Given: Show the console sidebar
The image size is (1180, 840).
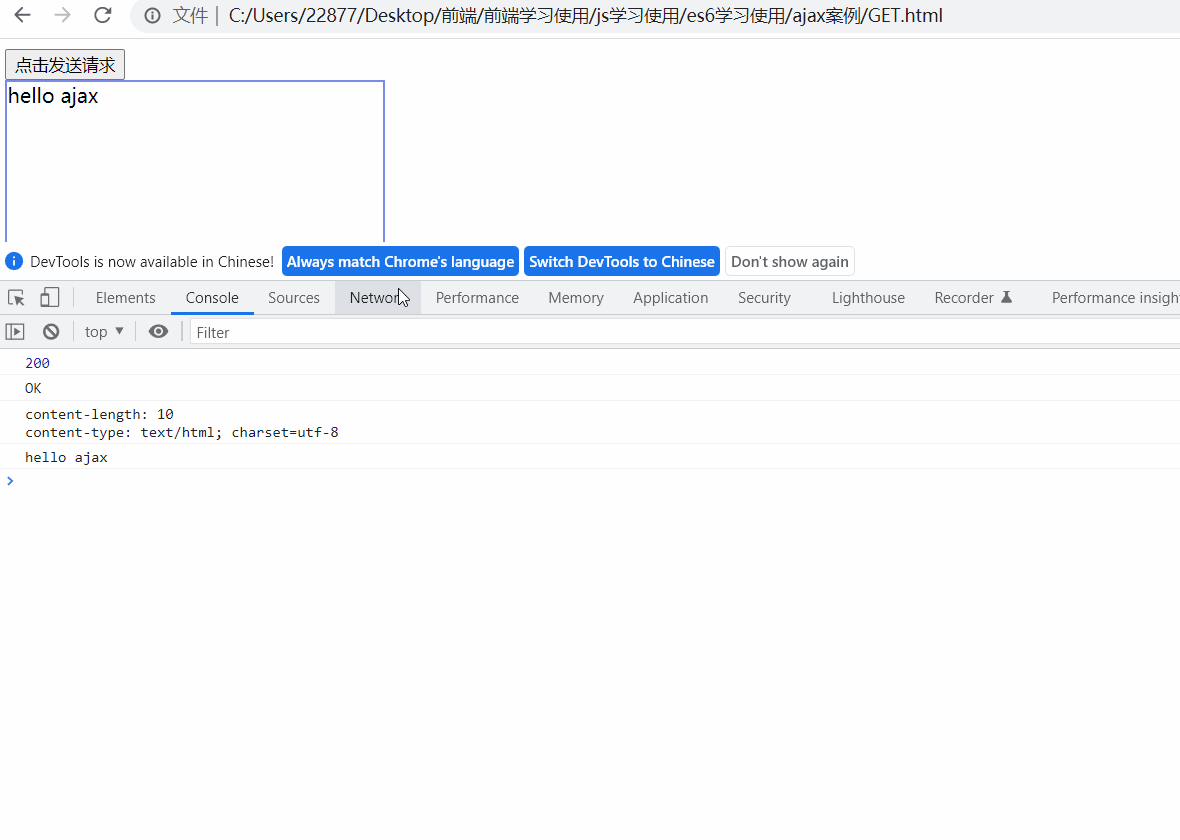Looking at the screenshot, I should coord(15,331).
